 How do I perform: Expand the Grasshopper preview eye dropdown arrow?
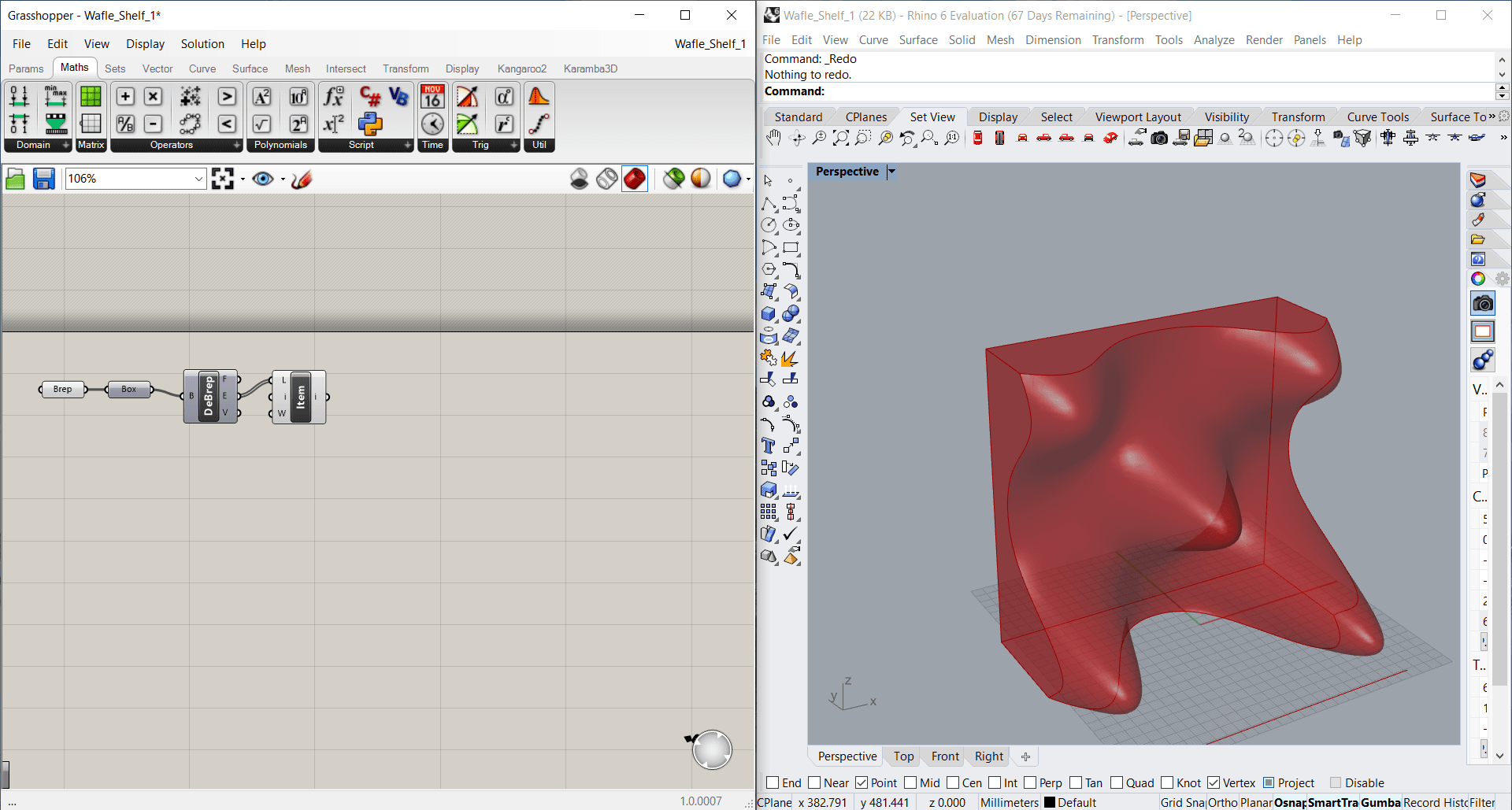pyautogui.click(x=283, y=179)
